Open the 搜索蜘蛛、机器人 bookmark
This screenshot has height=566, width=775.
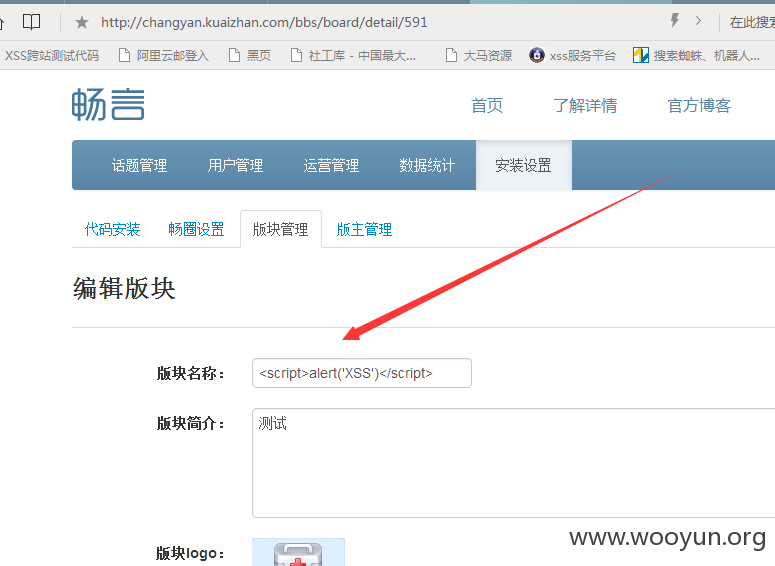pos(696,55)
